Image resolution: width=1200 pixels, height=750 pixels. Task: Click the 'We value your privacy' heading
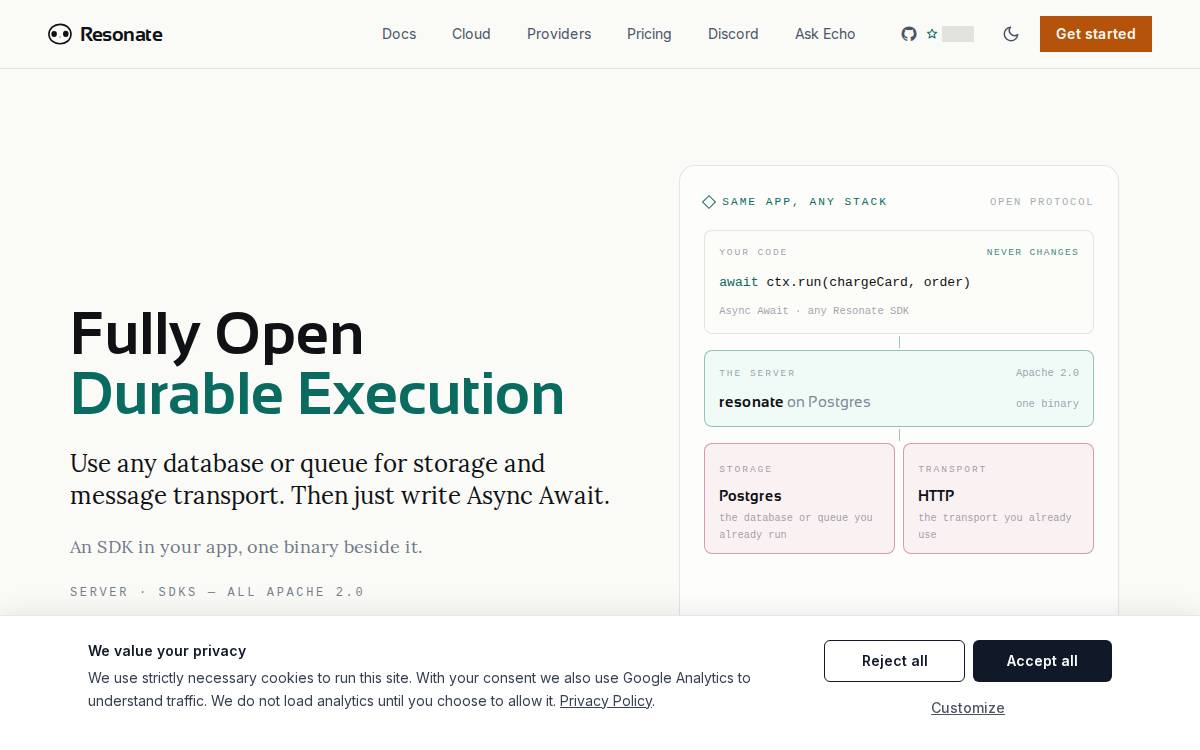(x=167, y=651)
